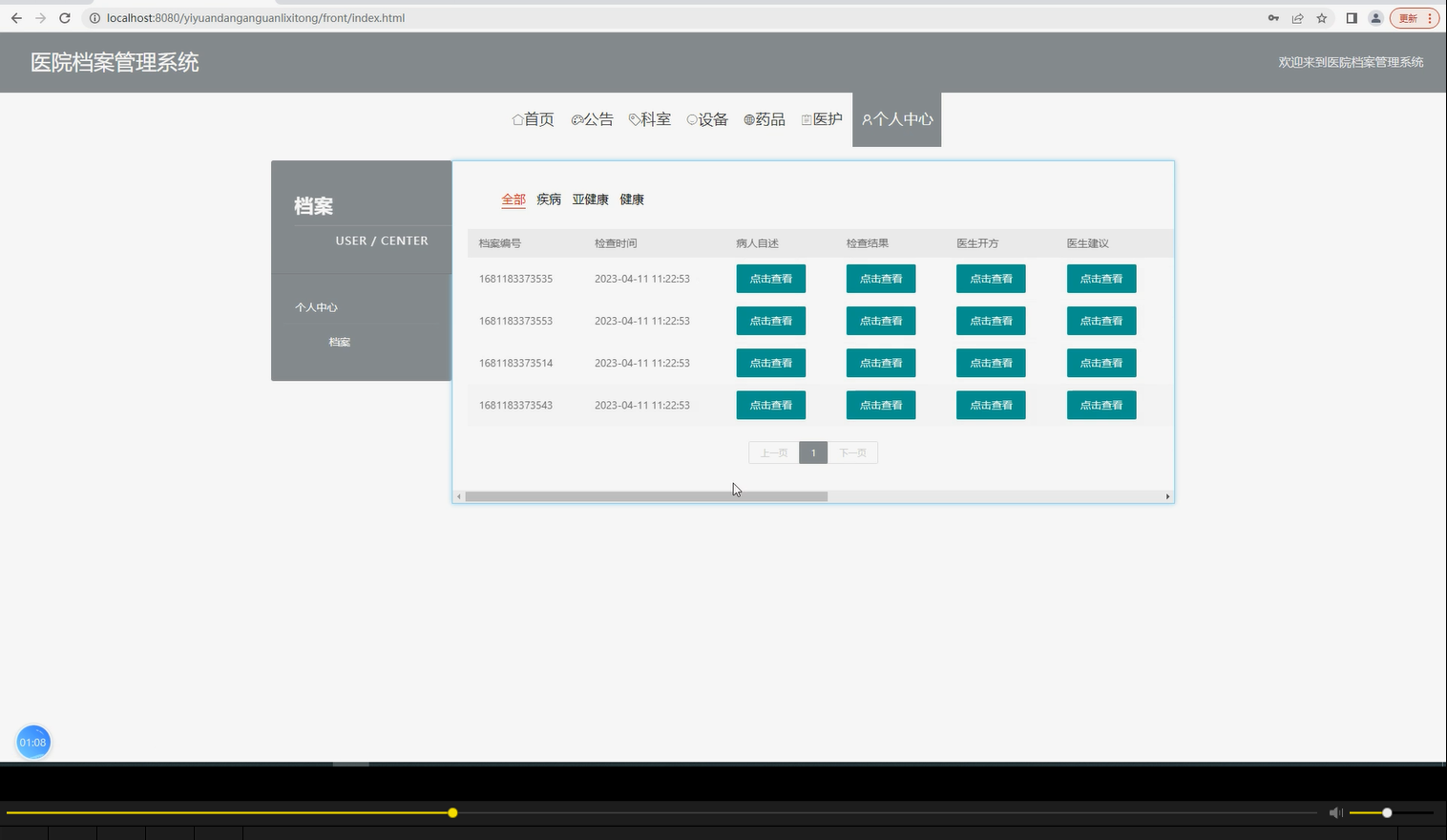The image size is (1447, 840).
Task: Open the 公告 announcements menu
Action: tap(592, 119)
